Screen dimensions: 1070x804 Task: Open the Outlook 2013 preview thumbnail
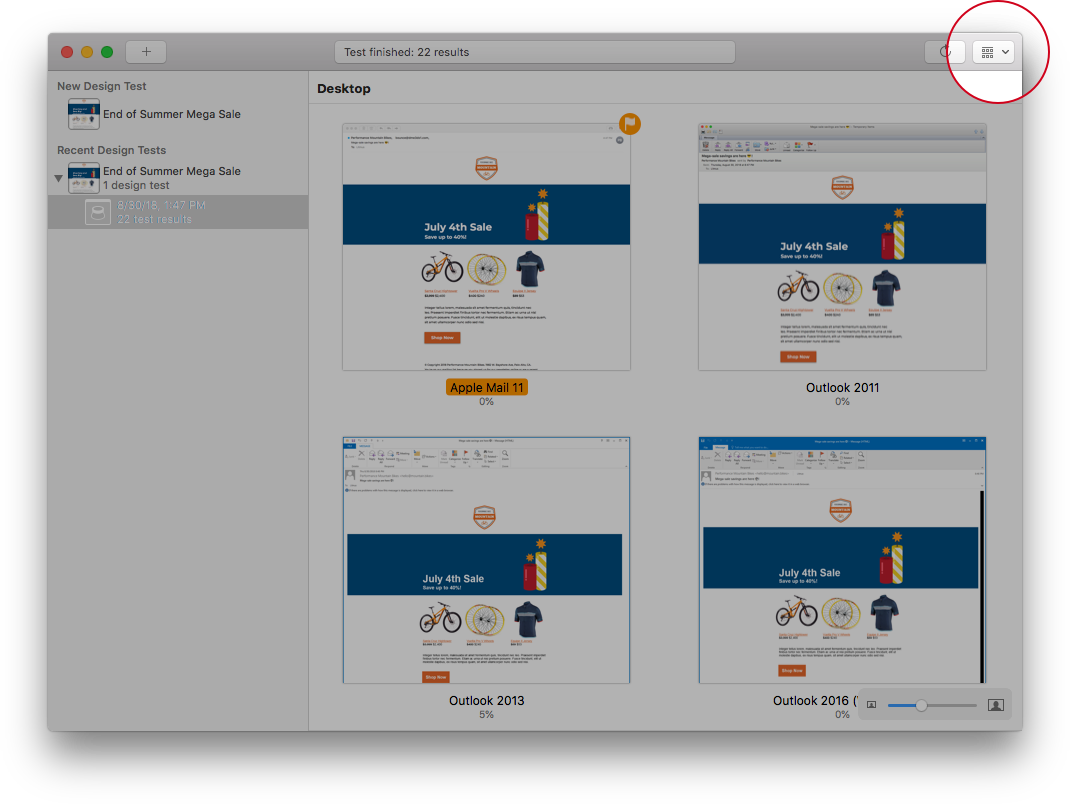point(486,560)
